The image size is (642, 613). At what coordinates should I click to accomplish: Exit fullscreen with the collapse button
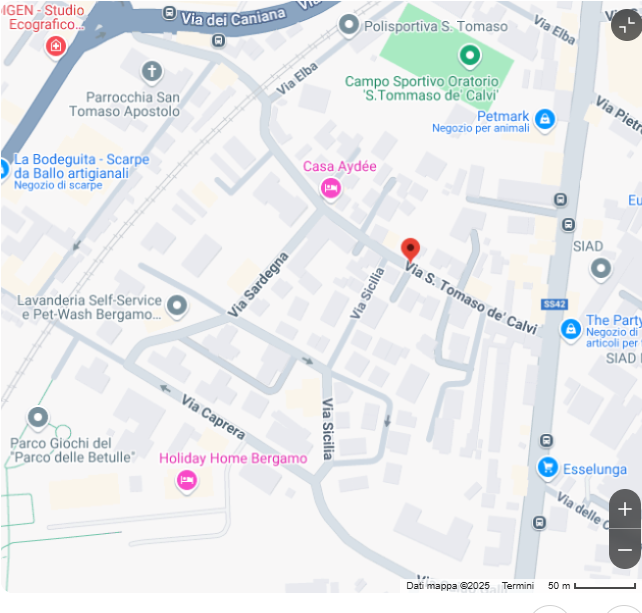tap(626, 25)
